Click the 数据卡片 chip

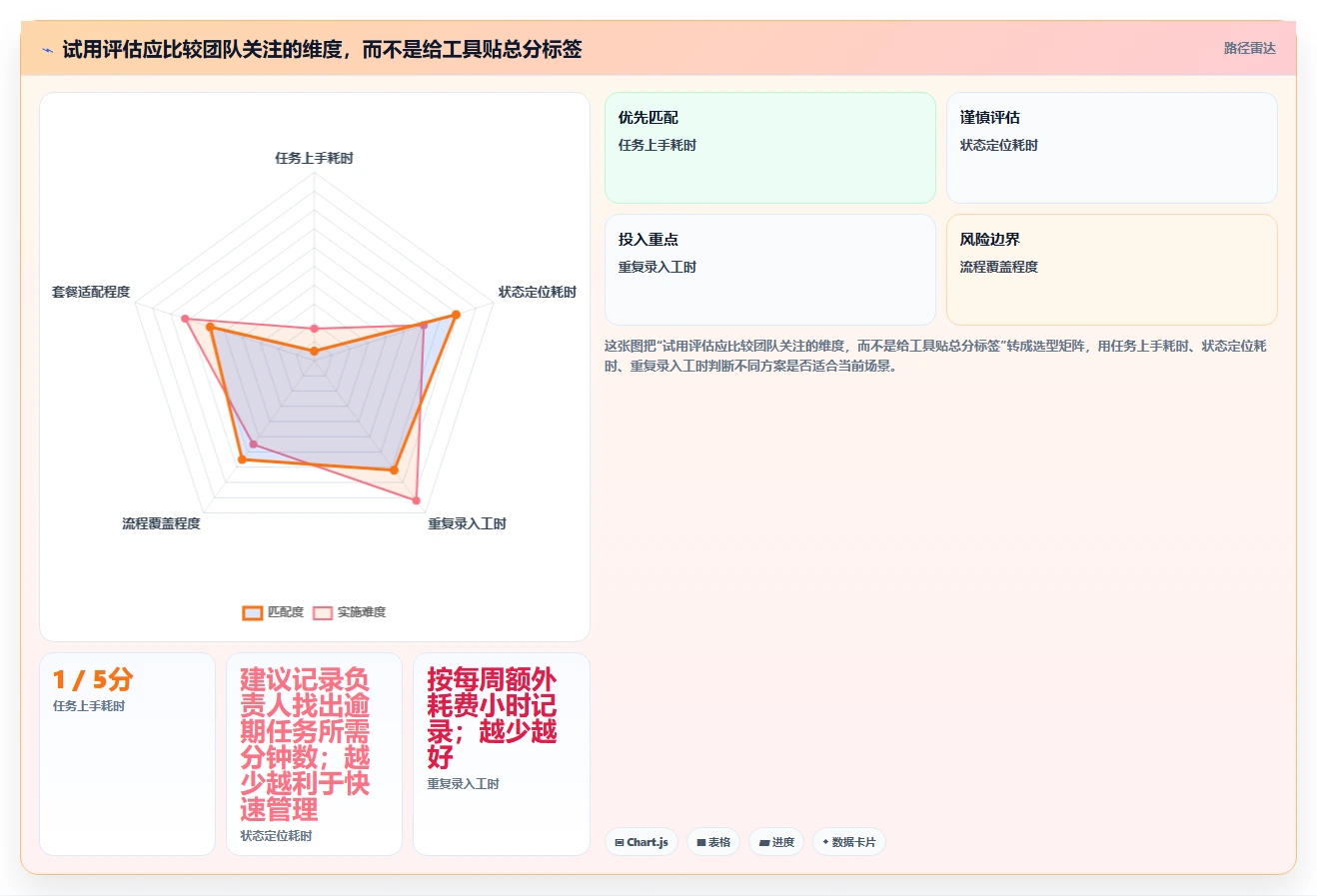(849, 842)
